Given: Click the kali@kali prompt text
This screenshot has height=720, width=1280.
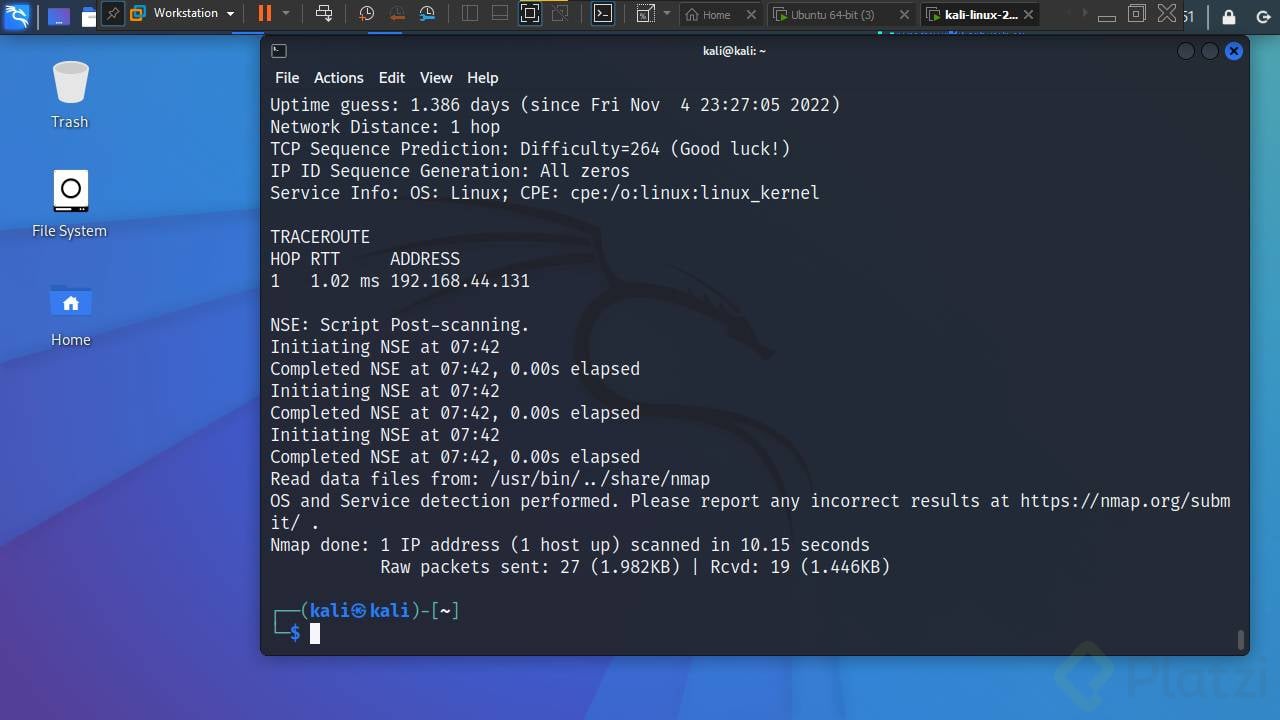Looking at the screenshot, I should [x=360, y=610].
